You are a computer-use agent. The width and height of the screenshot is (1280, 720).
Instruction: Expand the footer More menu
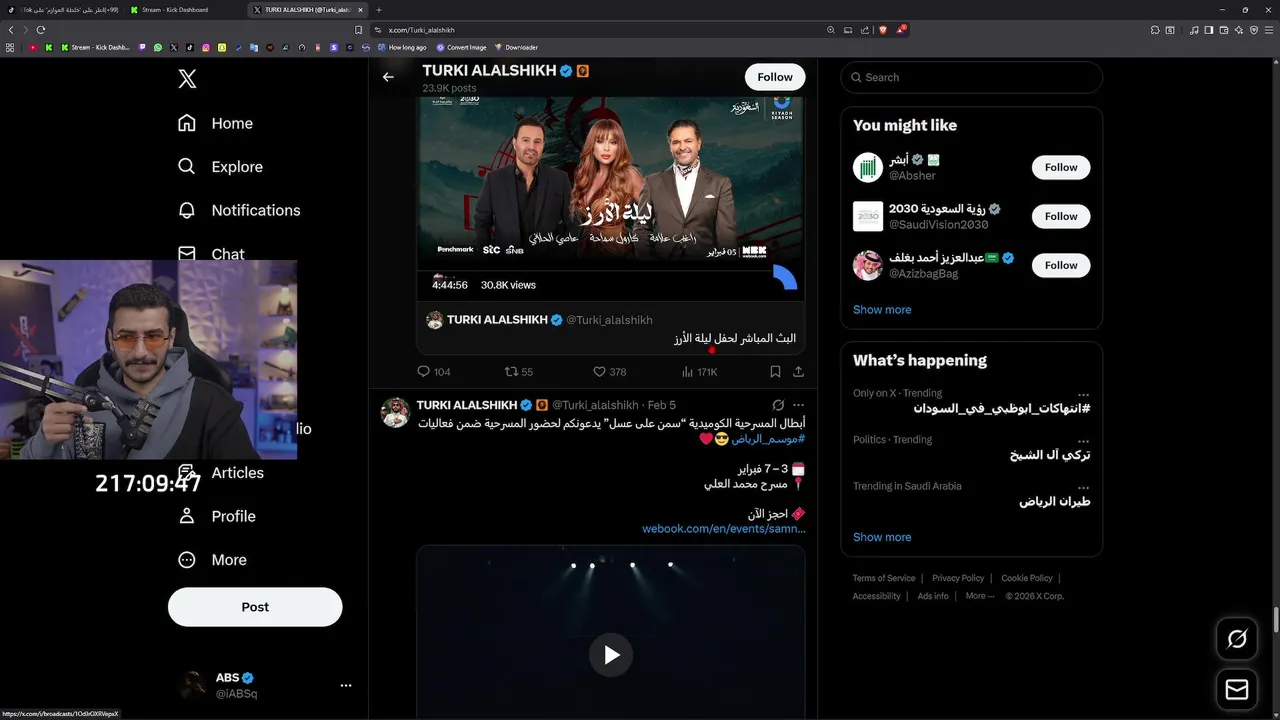[980, 596]
